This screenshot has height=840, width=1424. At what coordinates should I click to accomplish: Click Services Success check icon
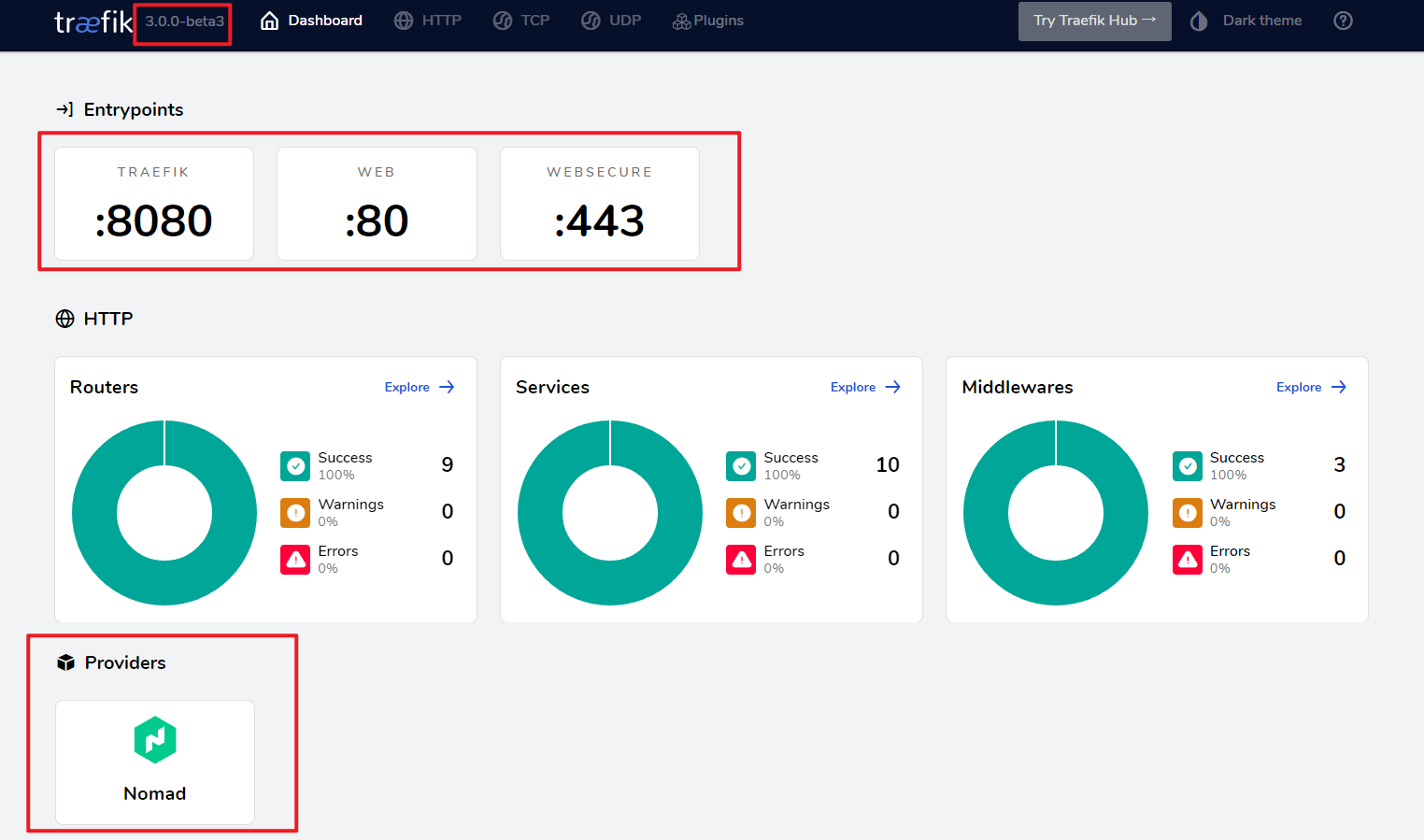click(741, 465)
